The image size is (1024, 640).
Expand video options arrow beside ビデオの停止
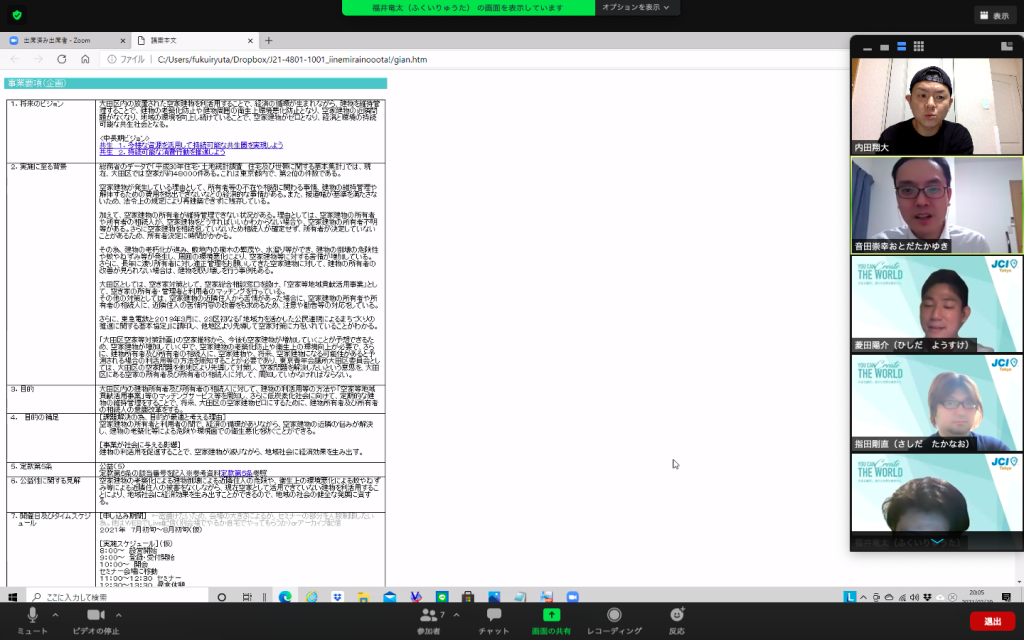[119, 614]
